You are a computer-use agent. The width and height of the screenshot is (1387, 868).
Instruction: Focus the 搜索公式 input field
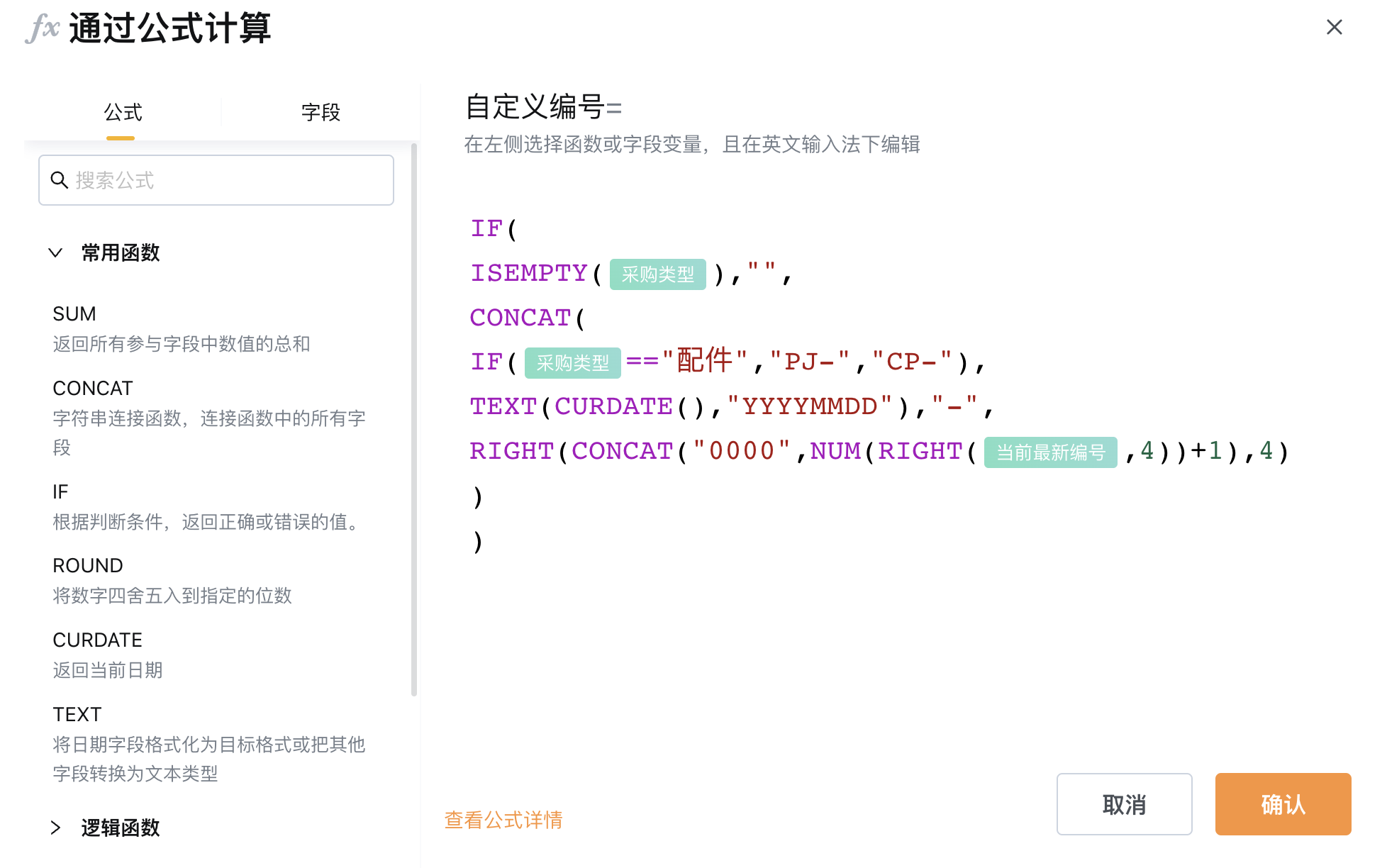coord(216,180)
